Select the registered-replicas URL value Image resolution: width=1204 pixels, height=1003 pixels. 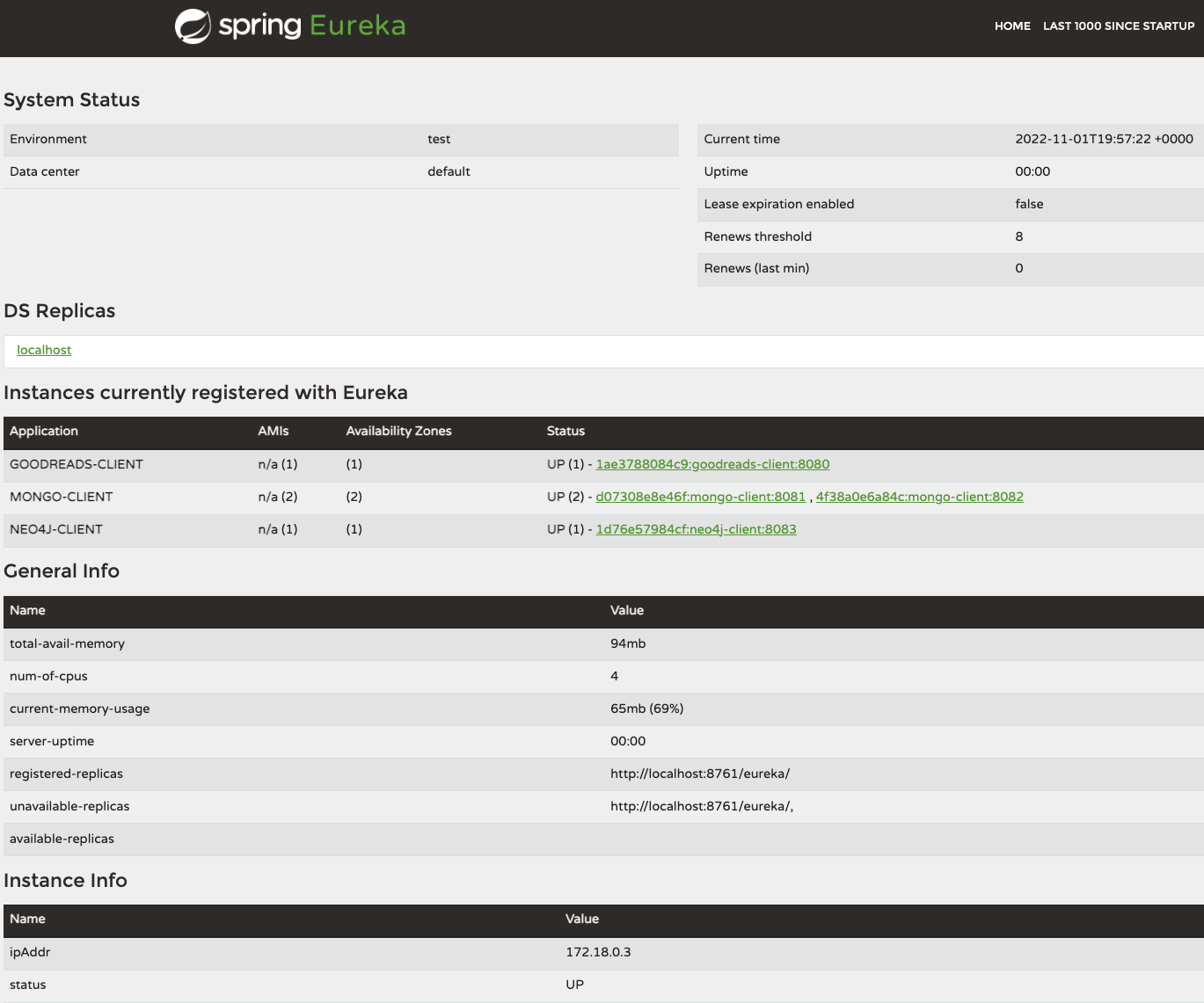tap(701, 774)
